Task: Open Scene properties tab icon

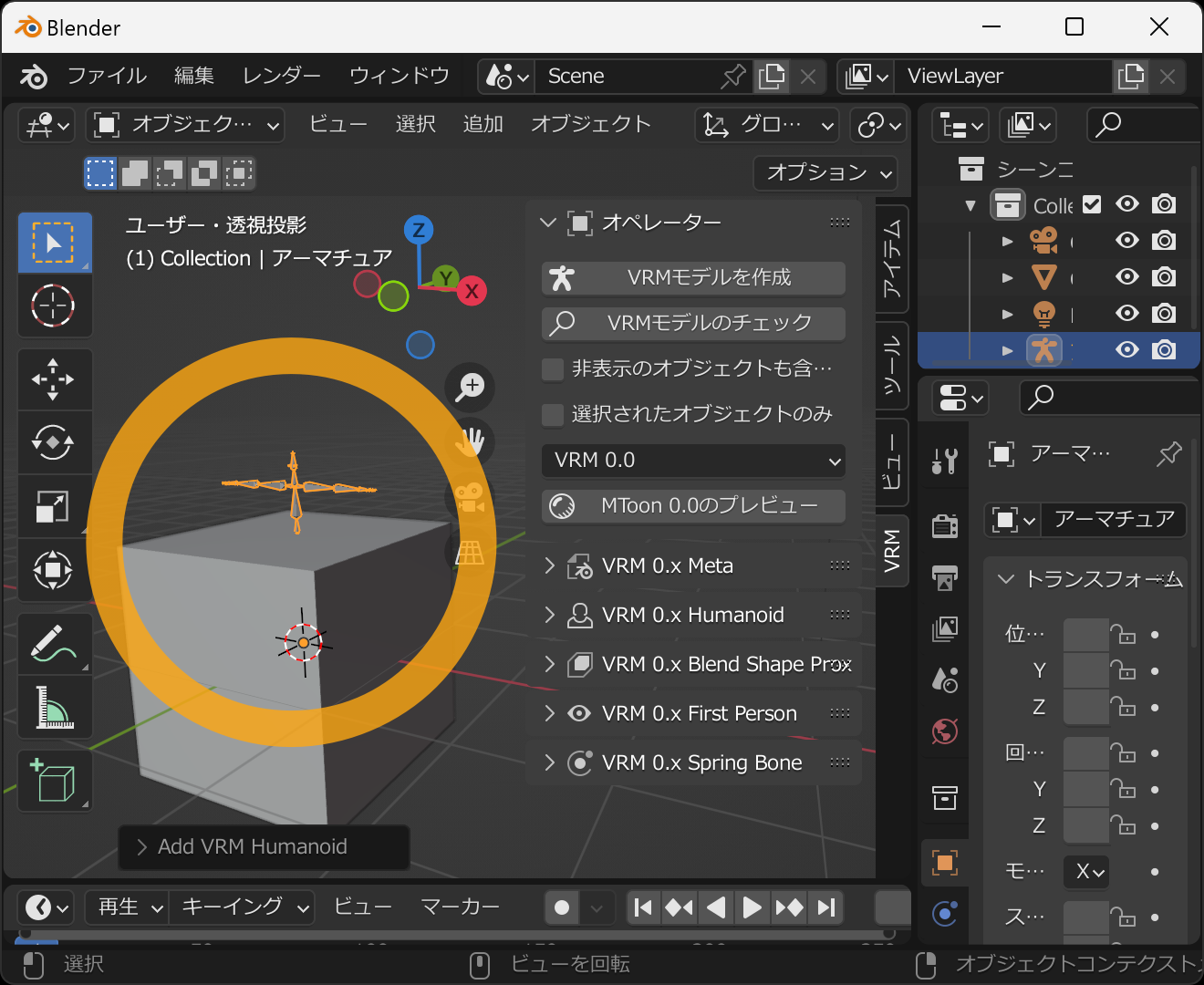Action: [x=945, y=679]
